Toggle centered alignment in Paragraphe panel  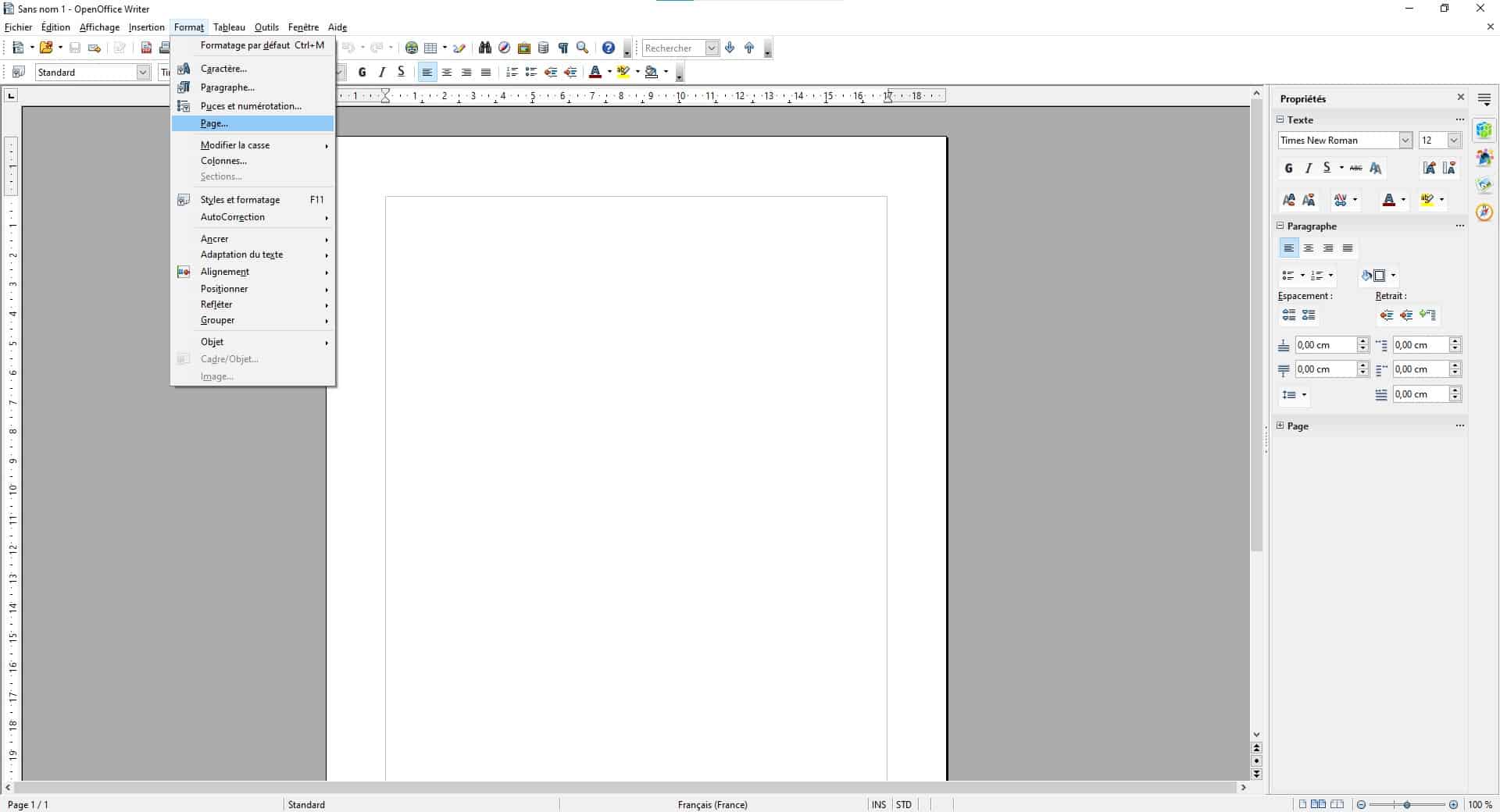[1309, 248]
